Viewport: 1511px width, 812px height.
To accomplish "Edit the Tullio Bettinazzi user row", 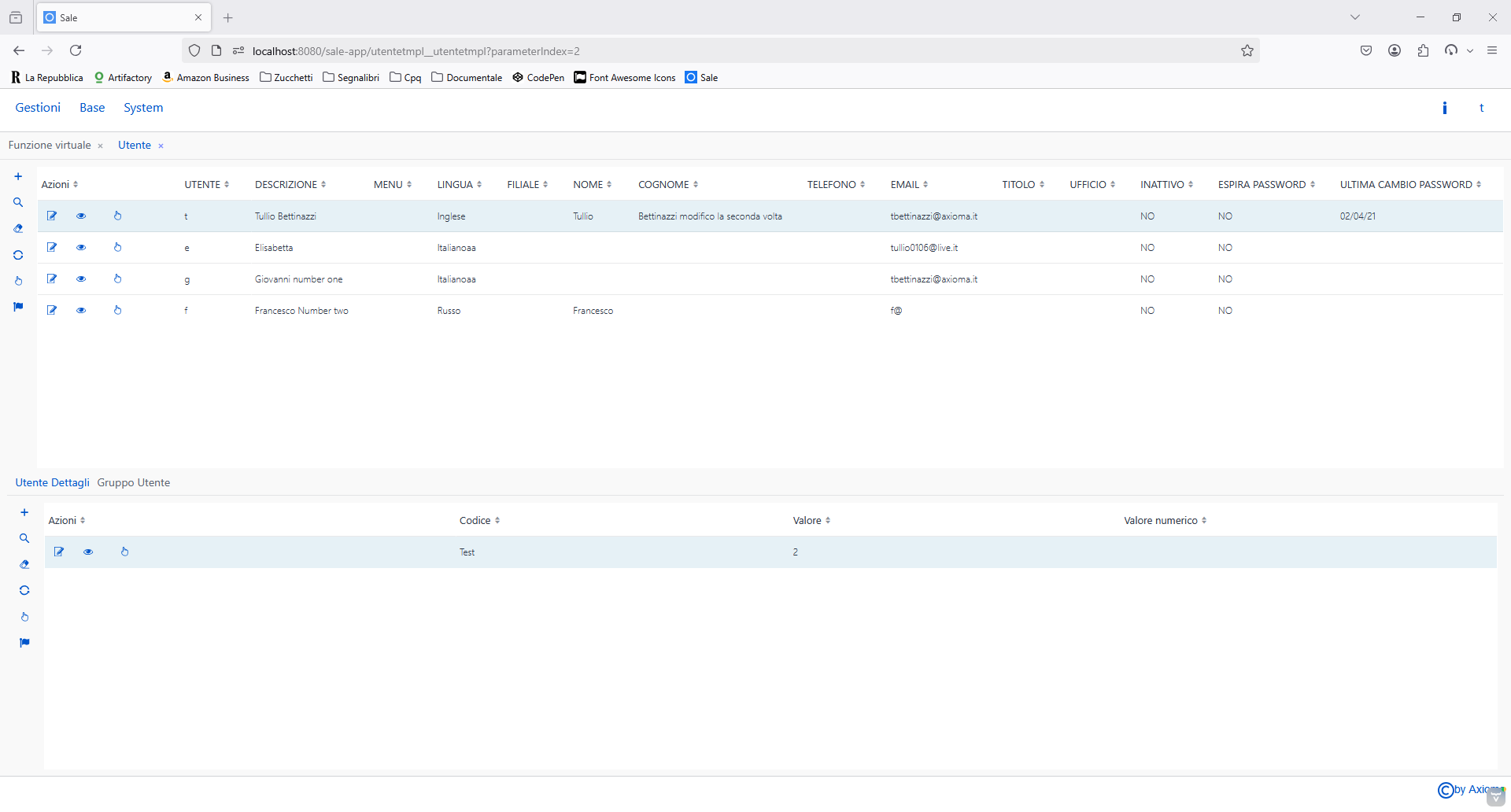I will [52, 216].
